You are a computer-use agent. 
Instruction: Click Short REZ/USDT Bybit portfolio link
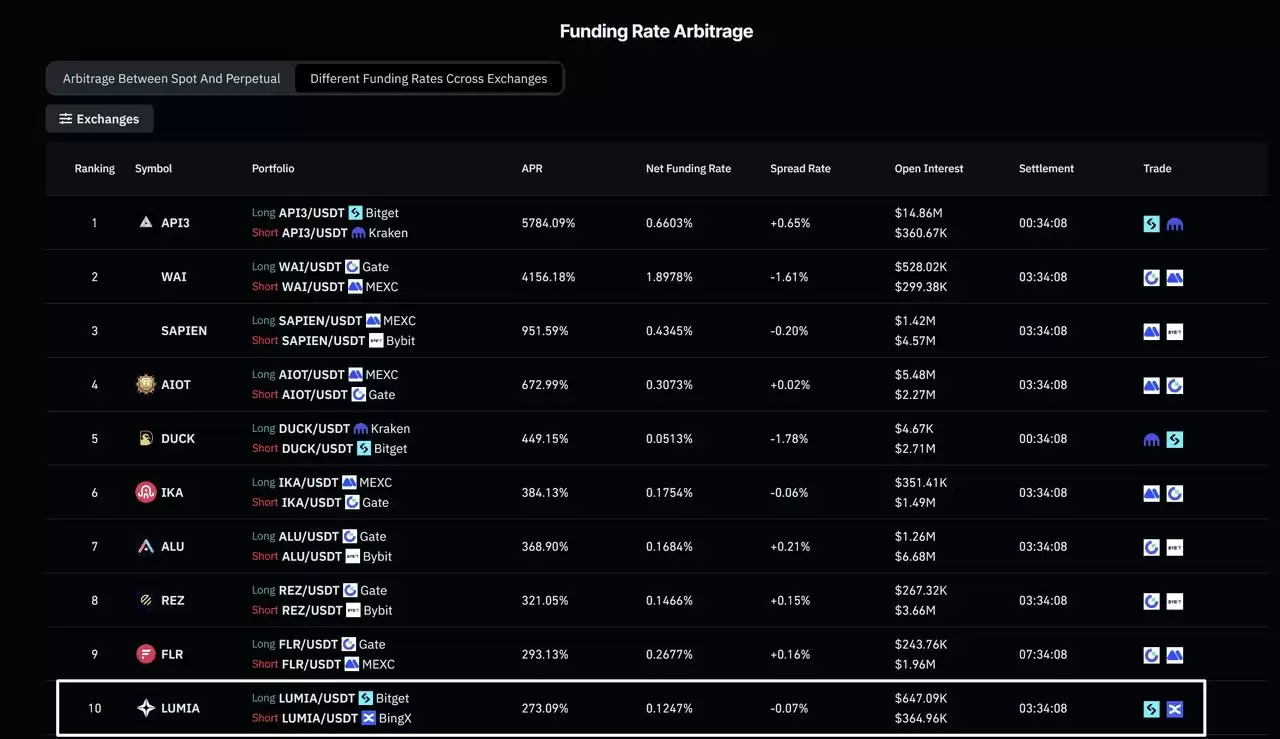tap(322, 611)
